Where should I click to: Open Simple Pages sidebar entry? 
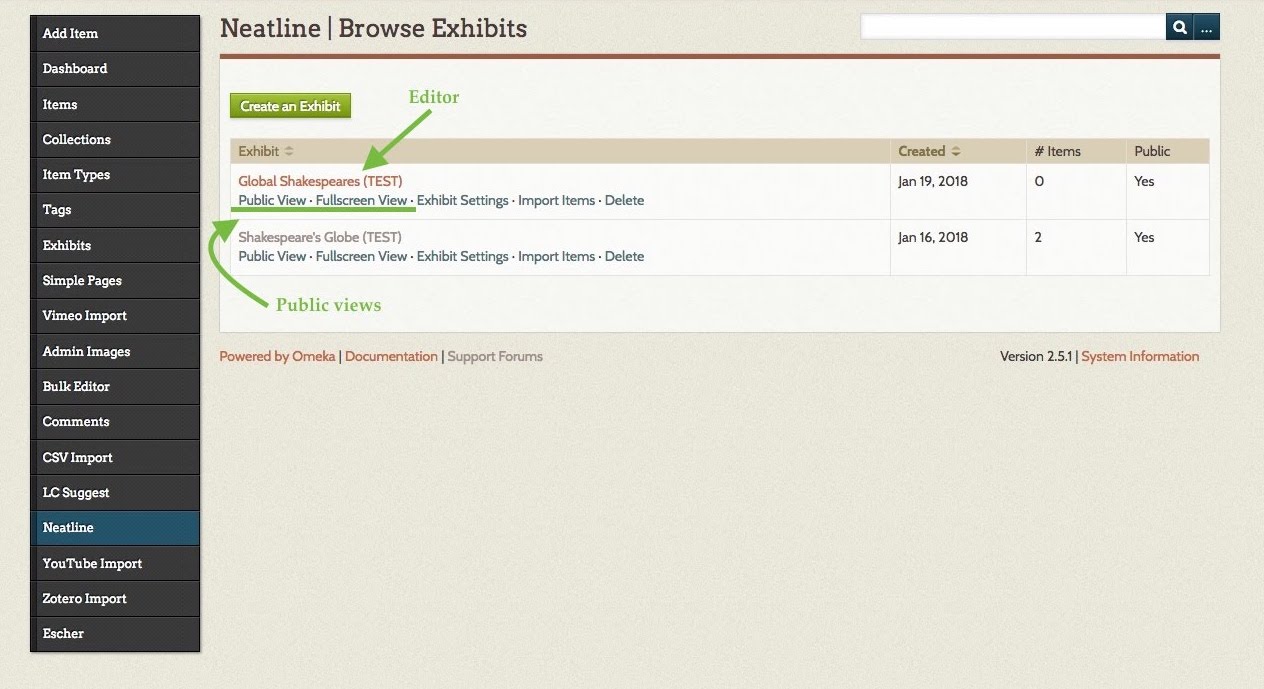[x=115, y=281]
